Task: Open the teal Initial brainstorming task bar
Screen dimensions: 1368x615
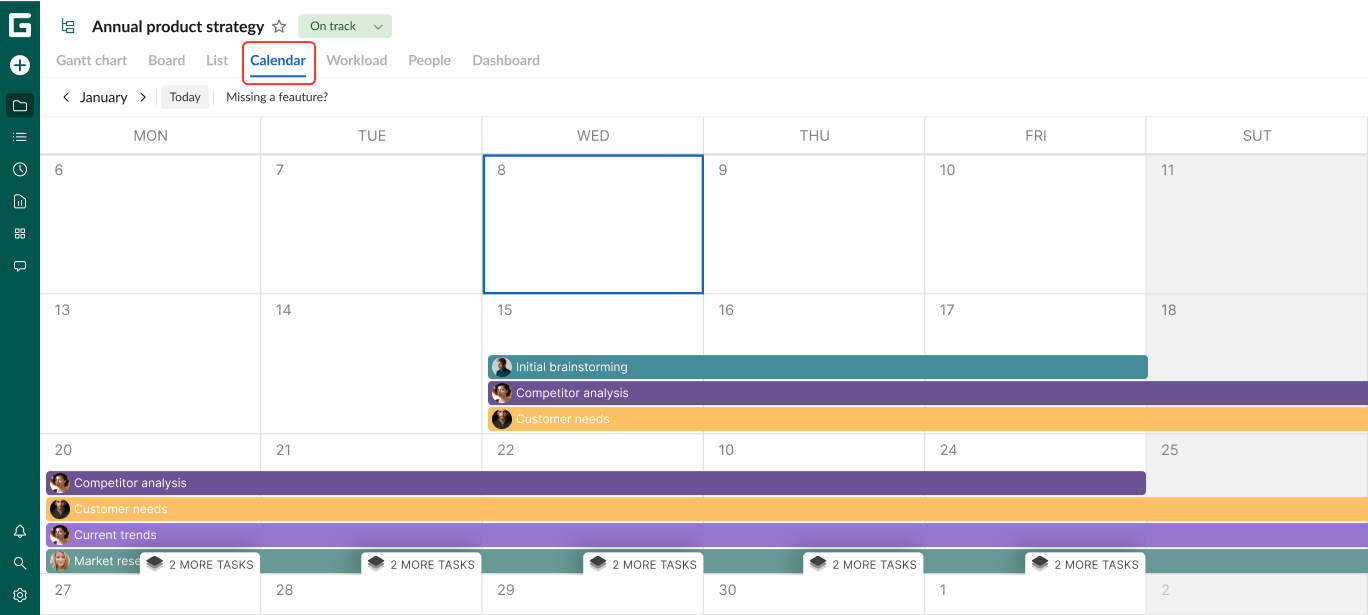Action: click(x=817, y=367)
